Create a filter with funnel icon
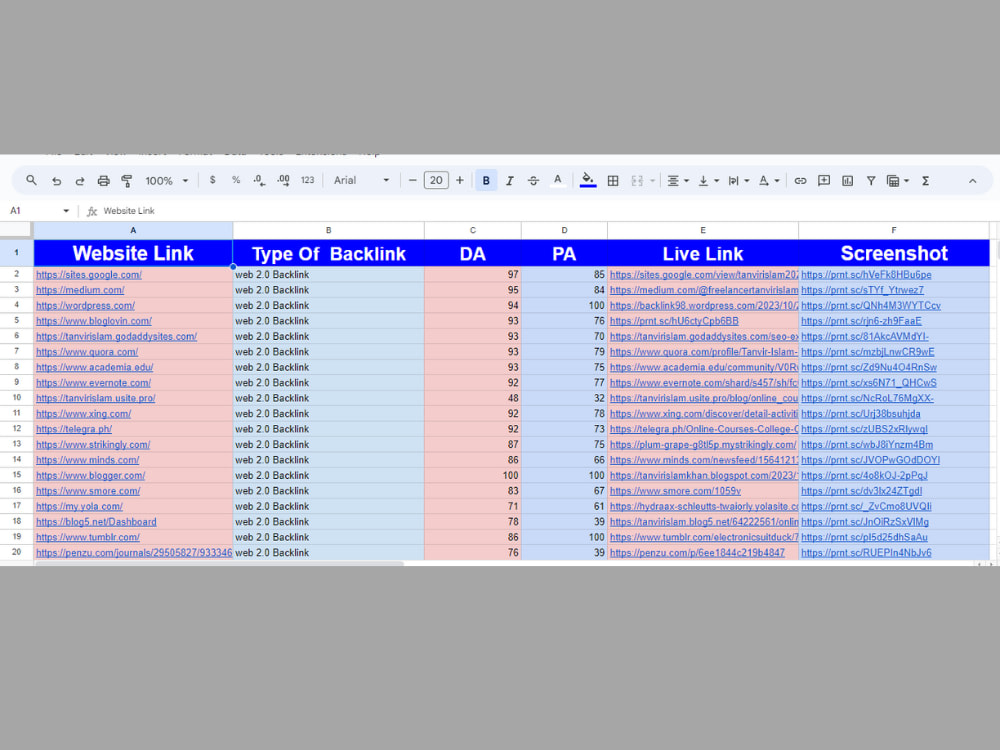1000x750 pixels. (871, 181)
